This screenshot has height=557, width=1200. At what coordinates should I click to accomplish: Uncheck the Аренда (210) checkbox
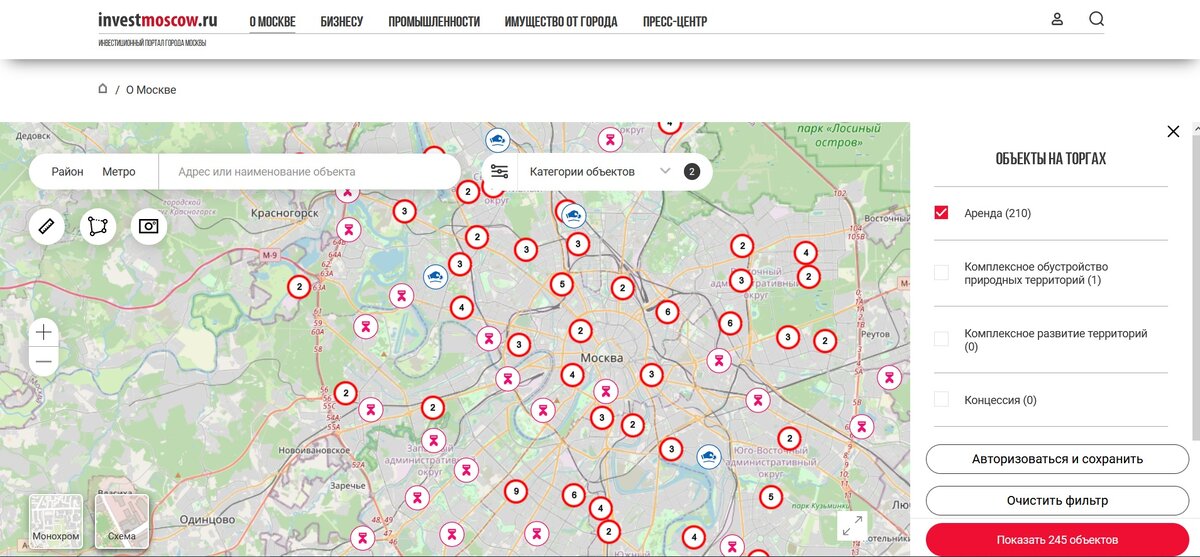tap(941, 213)
